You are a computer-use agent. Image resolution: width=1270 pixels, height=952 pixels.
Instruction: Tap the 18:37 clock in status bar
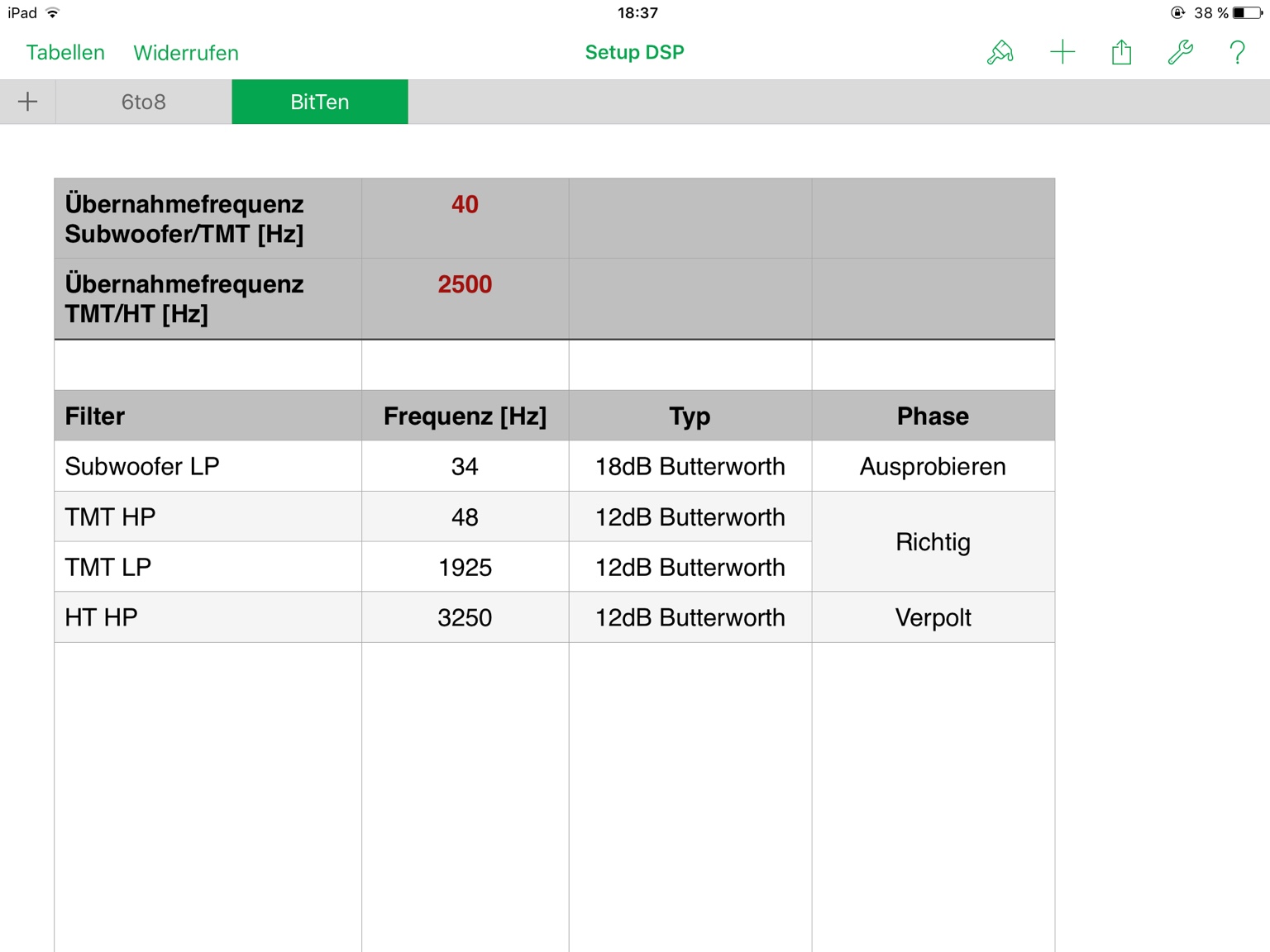point(637,12)
